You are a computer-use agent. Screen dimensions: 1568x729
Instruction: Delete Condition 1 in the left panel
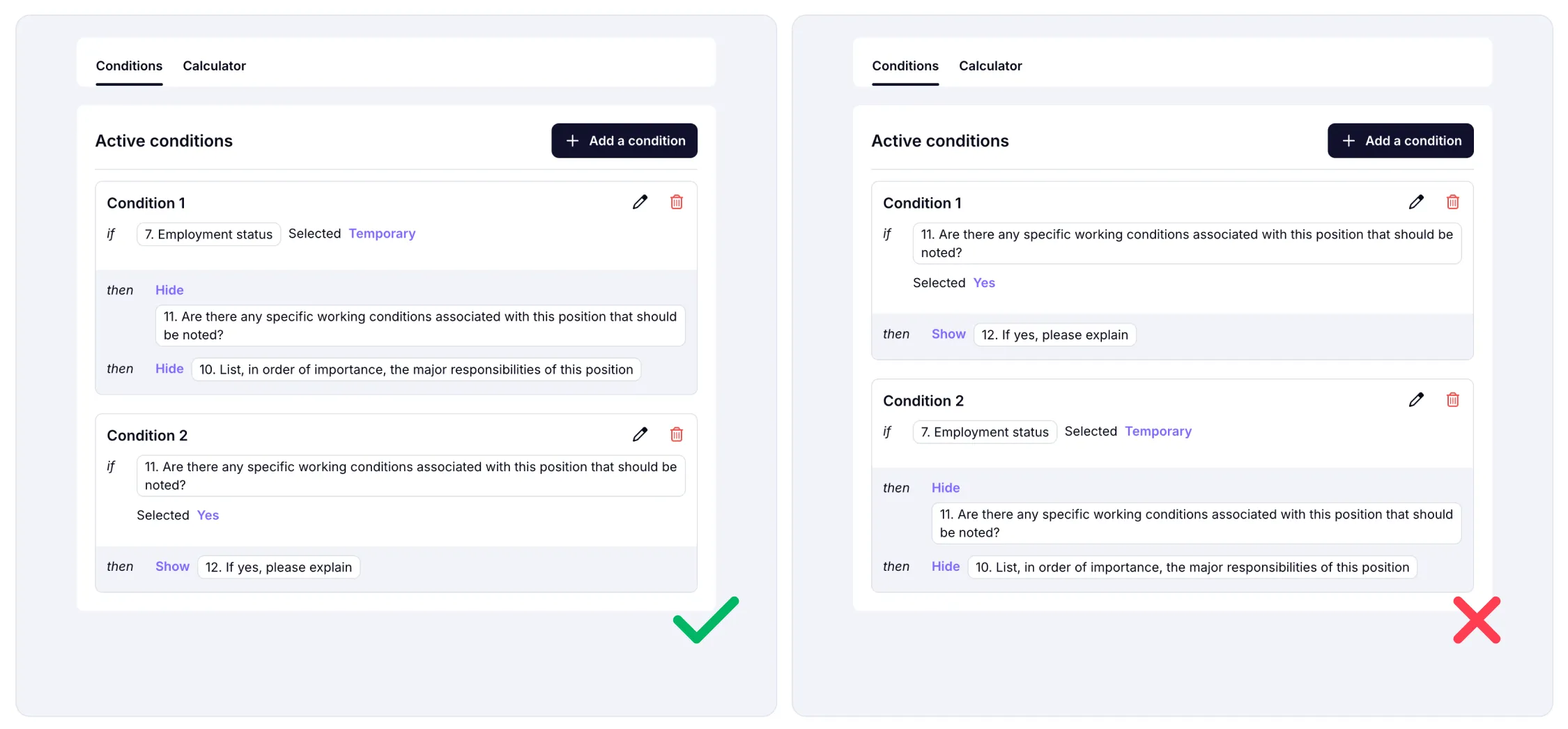point(675,202)
